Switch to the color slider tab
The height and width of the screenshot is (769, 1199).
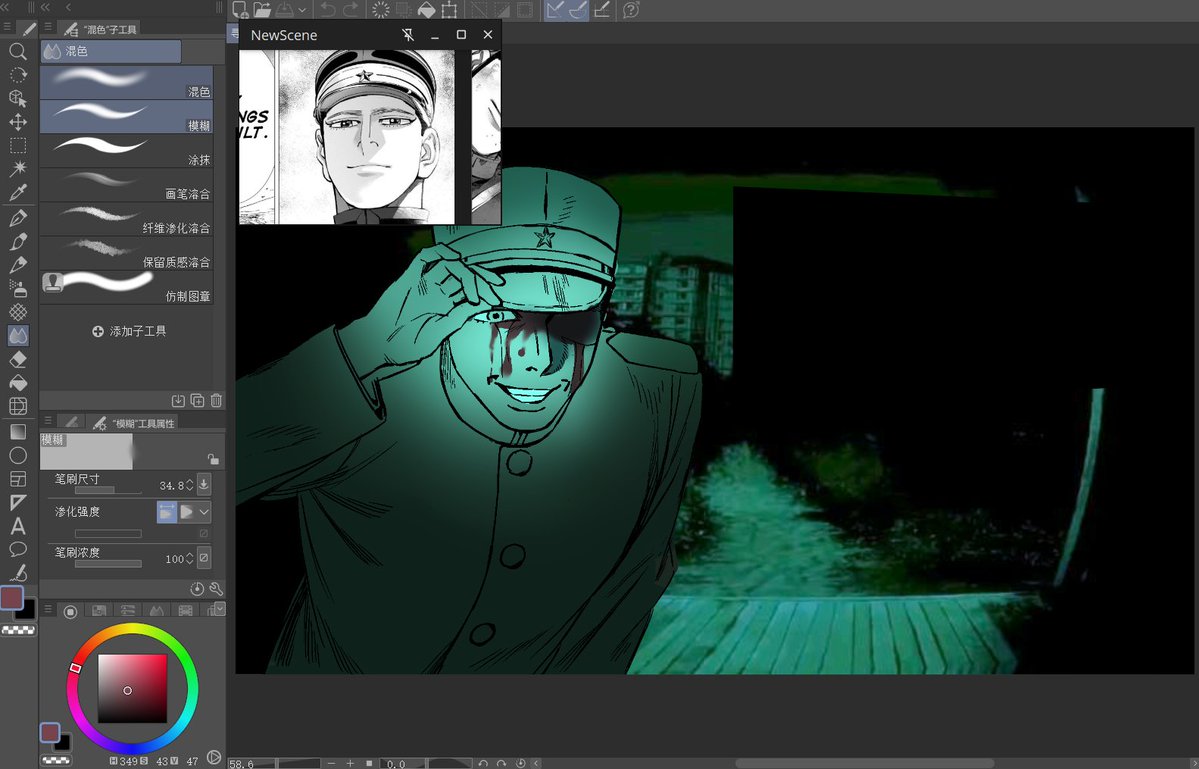(x=128, y=611)
